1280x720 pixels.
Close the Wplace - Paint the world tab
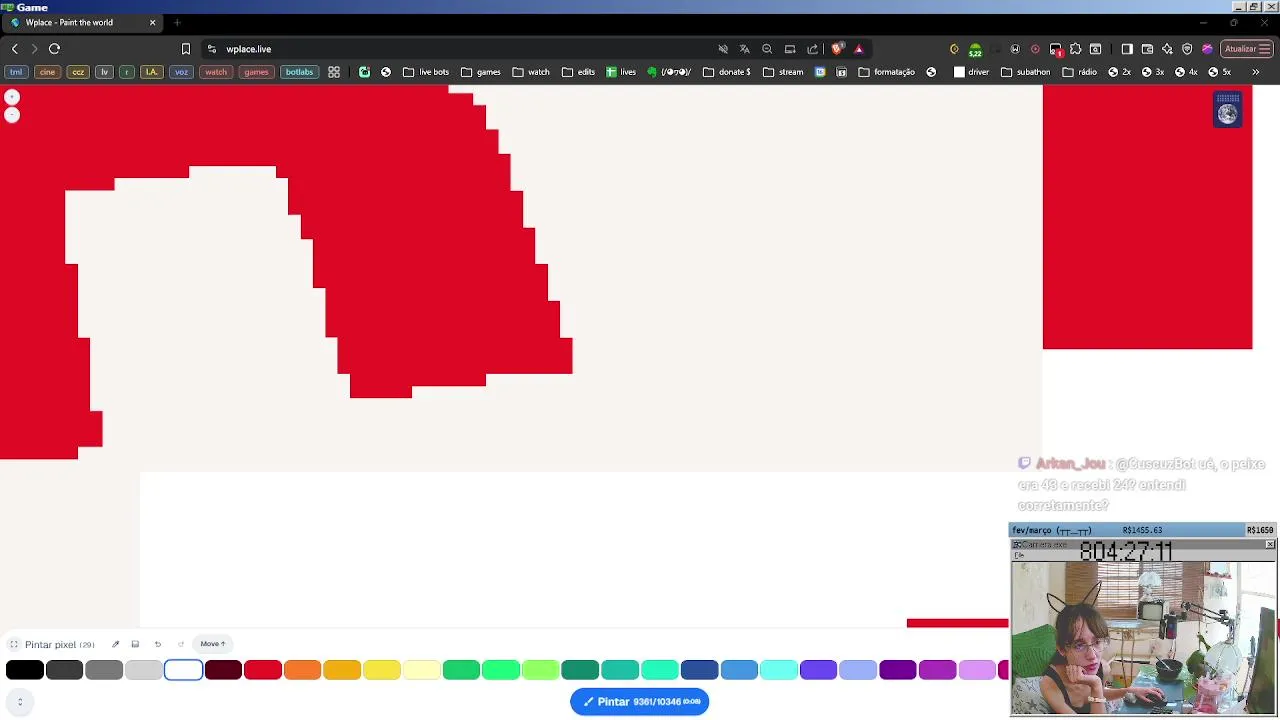(152, 22)
